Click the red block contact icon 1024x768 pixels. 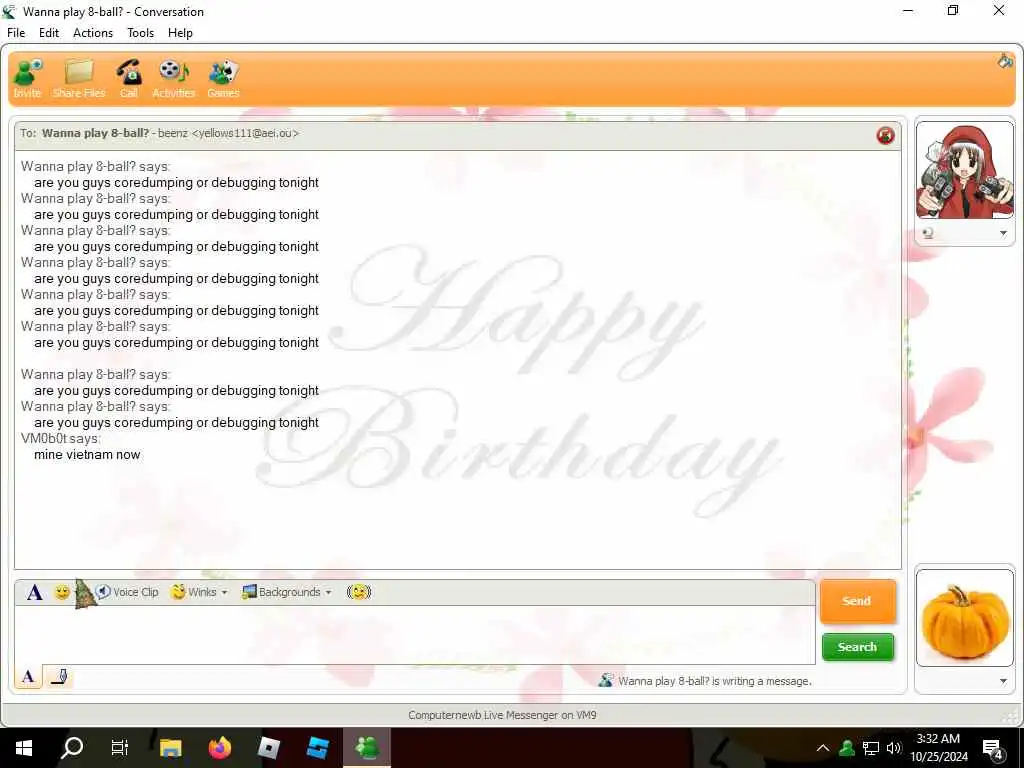tap(886, 135)
